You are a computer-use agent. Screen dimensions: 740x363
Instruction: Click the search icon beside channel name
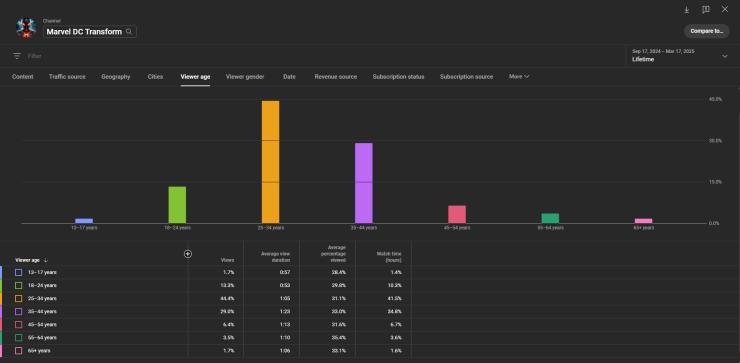pyautogui.click(x=129, y=32)
